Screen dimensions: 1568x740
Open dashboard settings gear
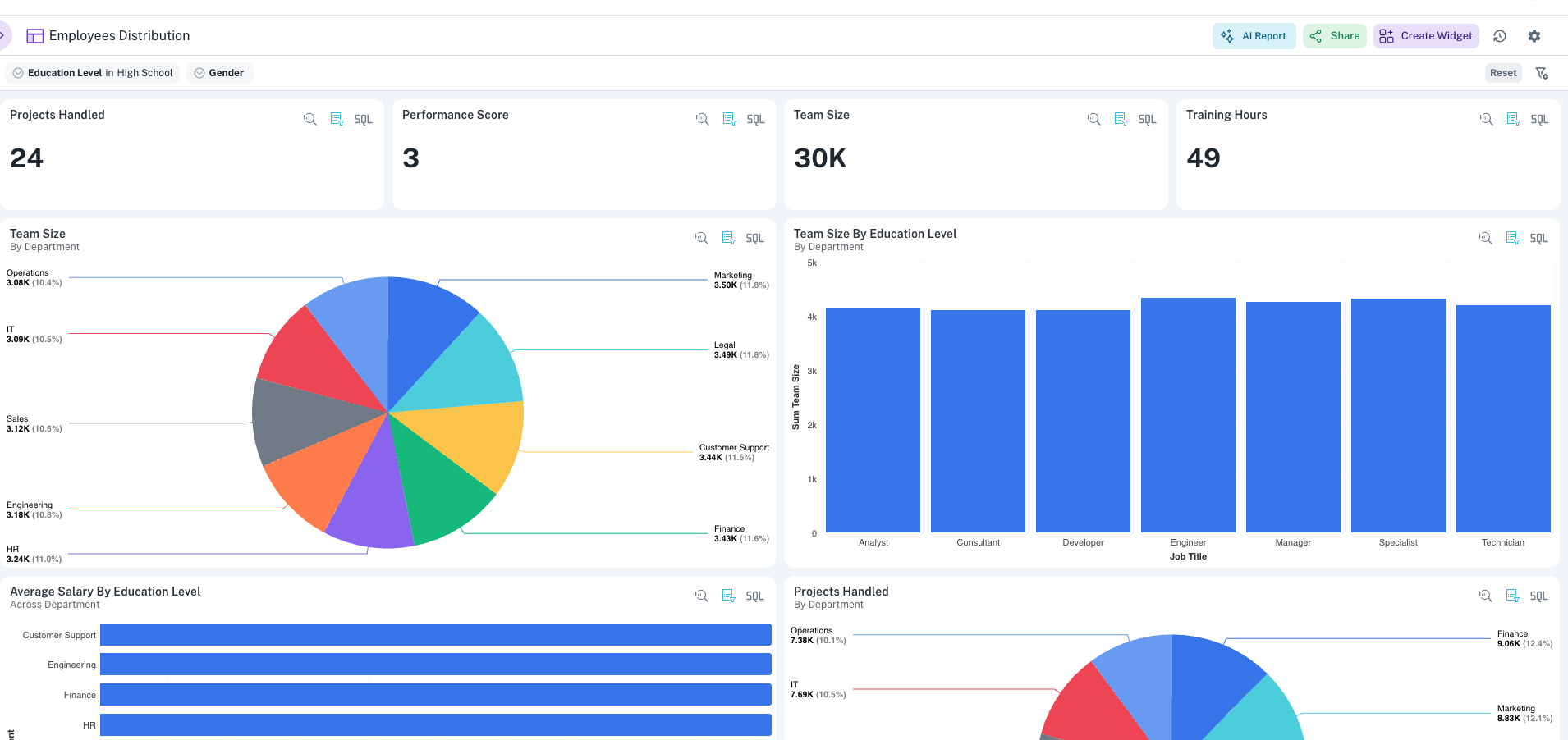pos(1534,36)
